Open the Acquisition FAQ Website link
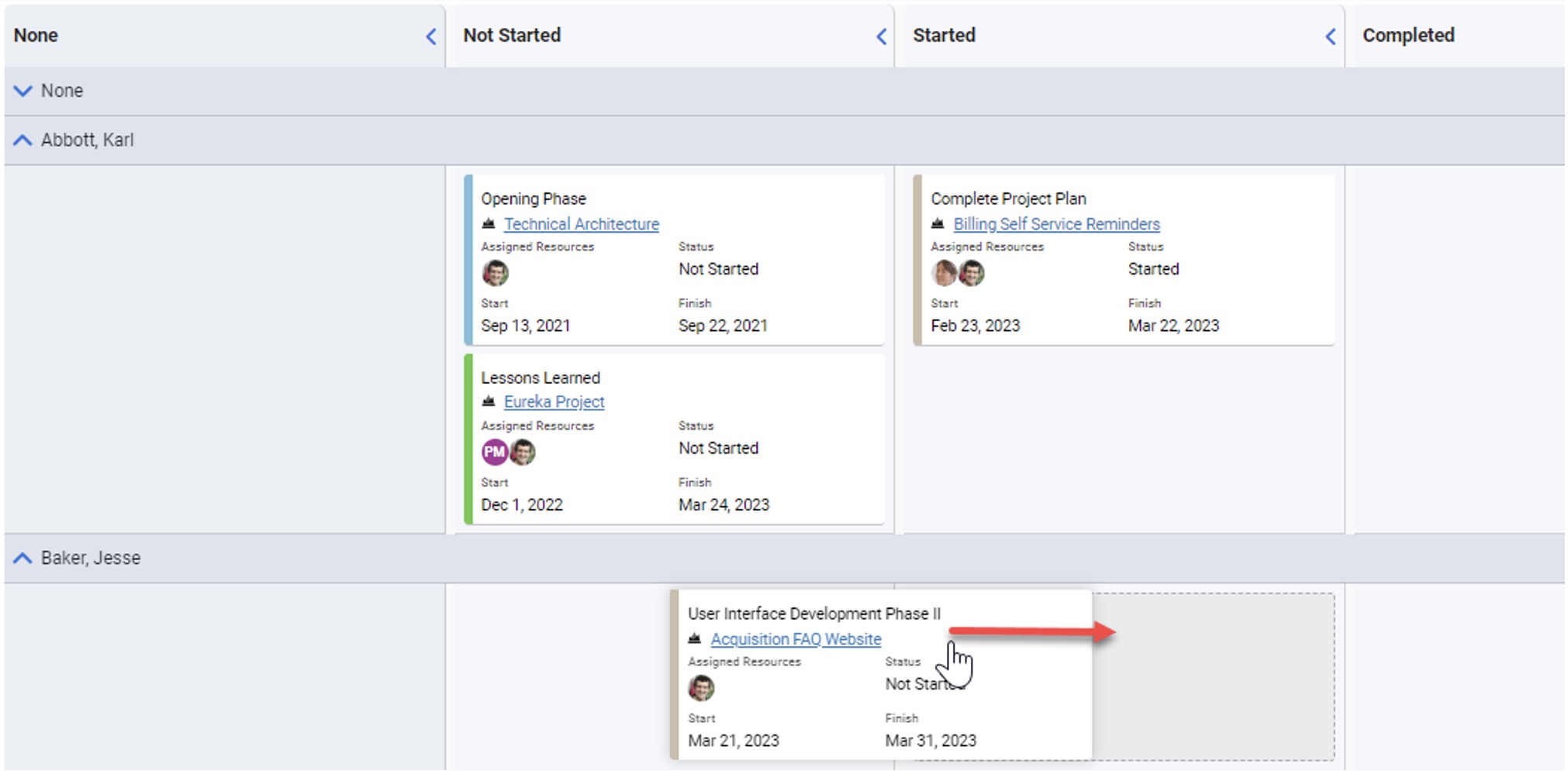 [x=796, y=639]
